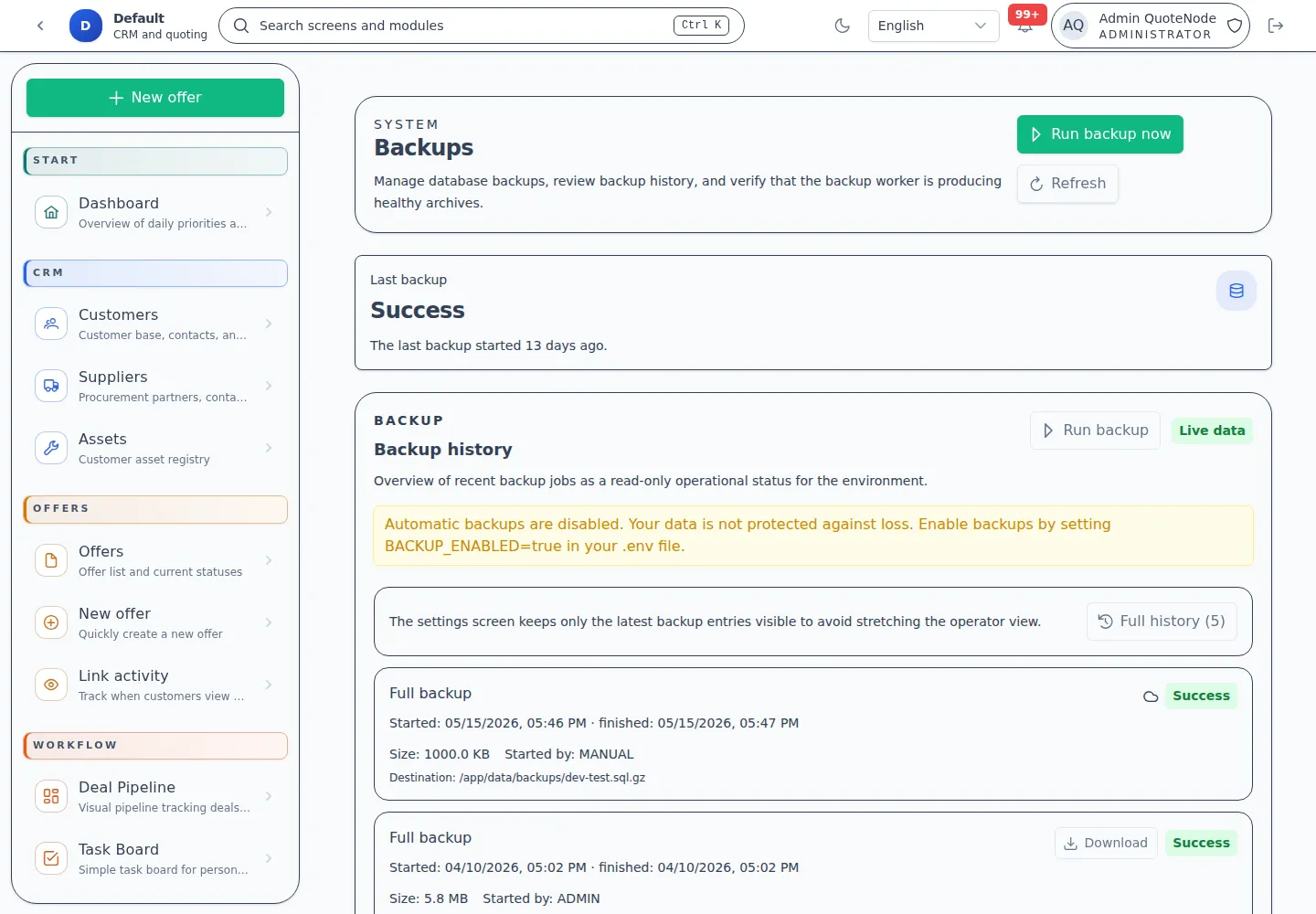This screenshot has width=1316, height=914.
Task: Open the Default workspace avatar badge
Action: (86, 26)
